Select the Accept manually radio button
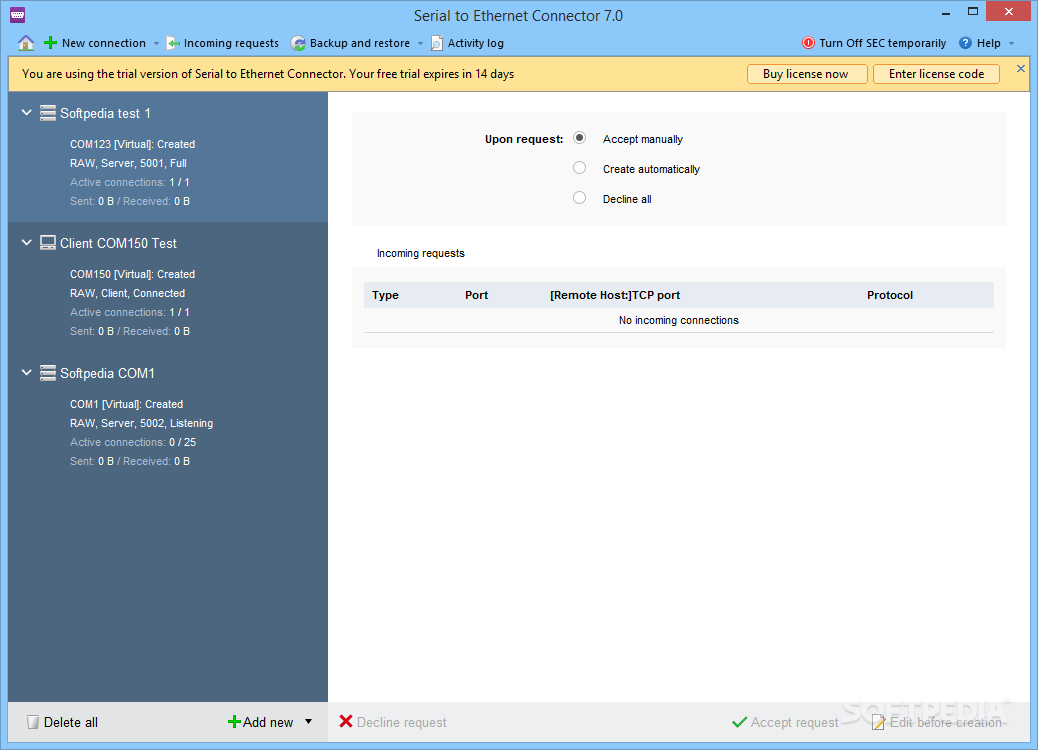Image resolution: width=1038 pixels, height=750 pixels. pos(579,138)
